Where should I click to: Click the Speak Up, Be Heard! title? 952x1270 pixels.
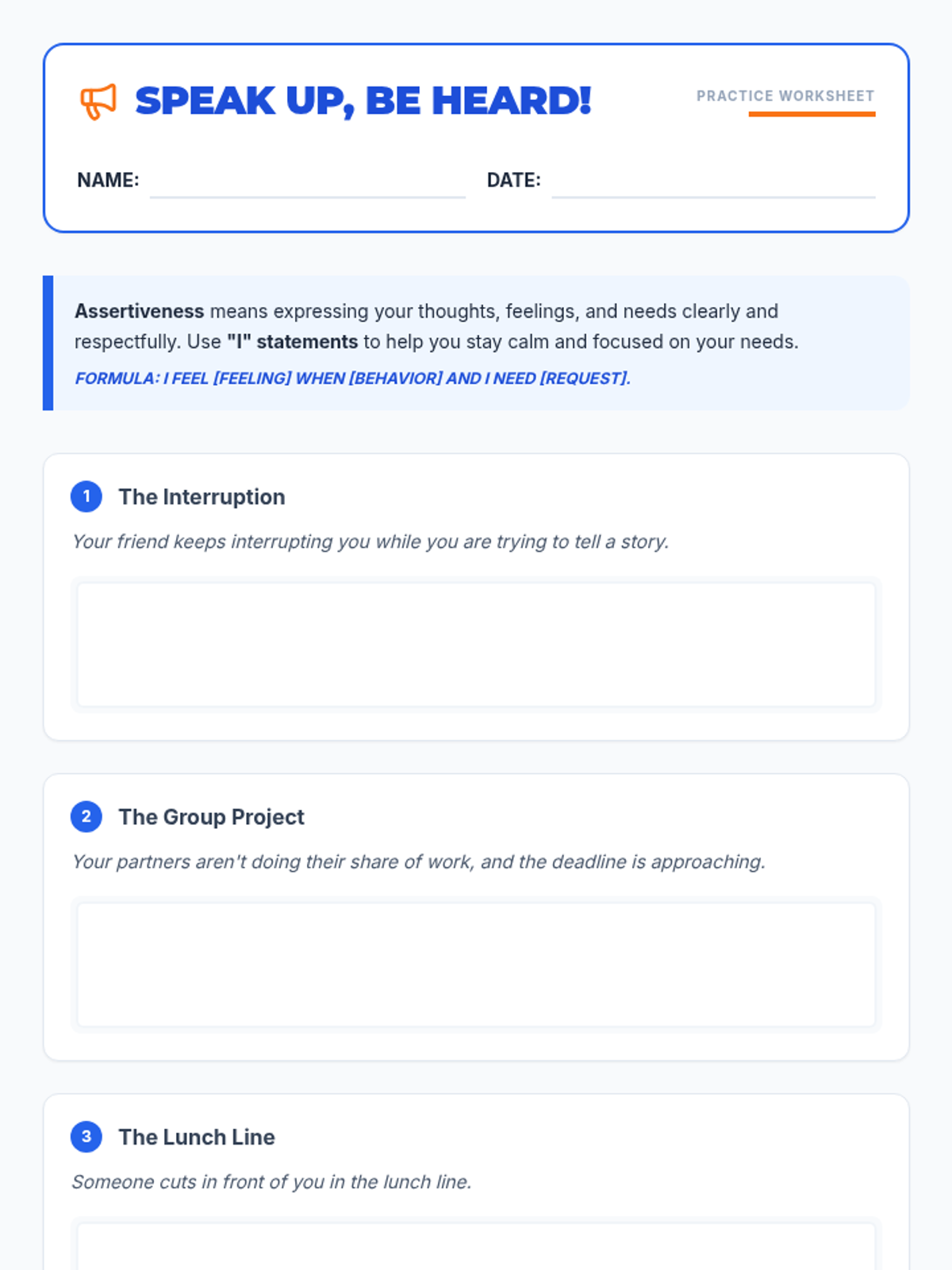(x=363, y=102)
